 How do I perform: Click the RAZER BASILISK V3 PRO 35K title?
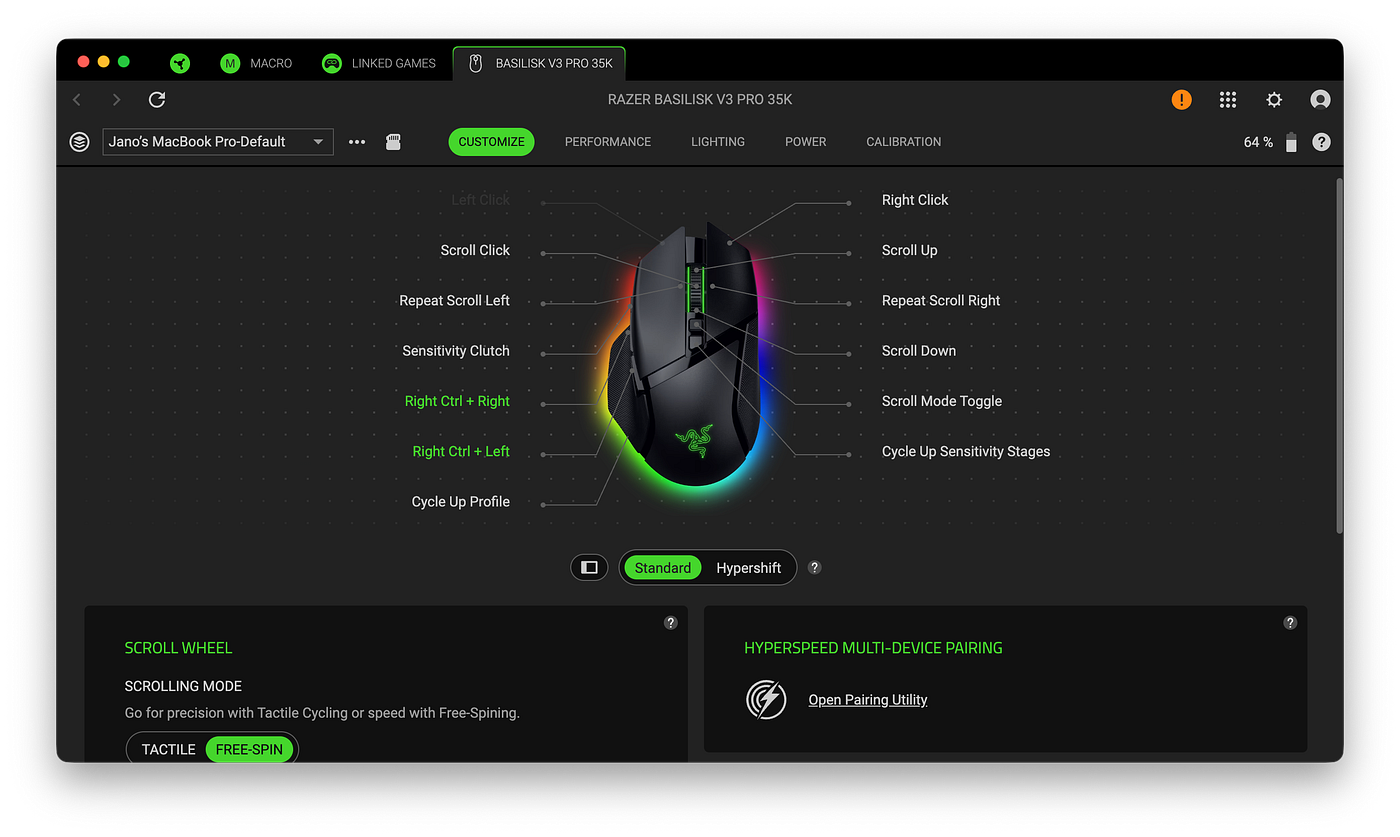click(700, 99)
